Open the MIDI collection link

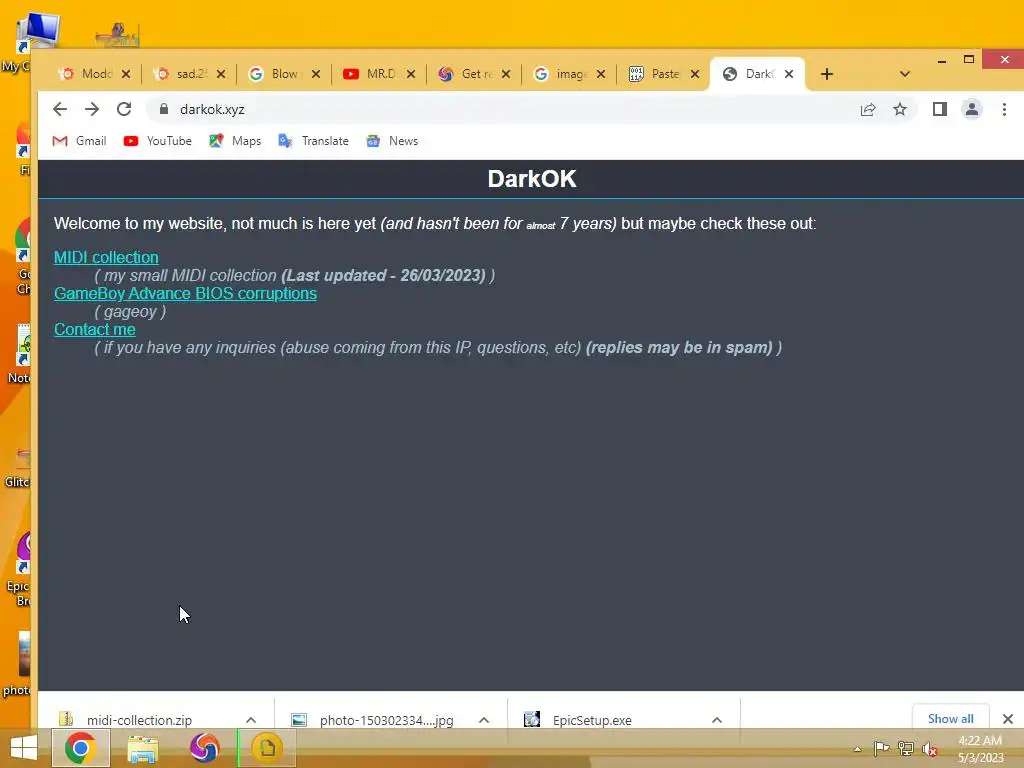[106, 257]
